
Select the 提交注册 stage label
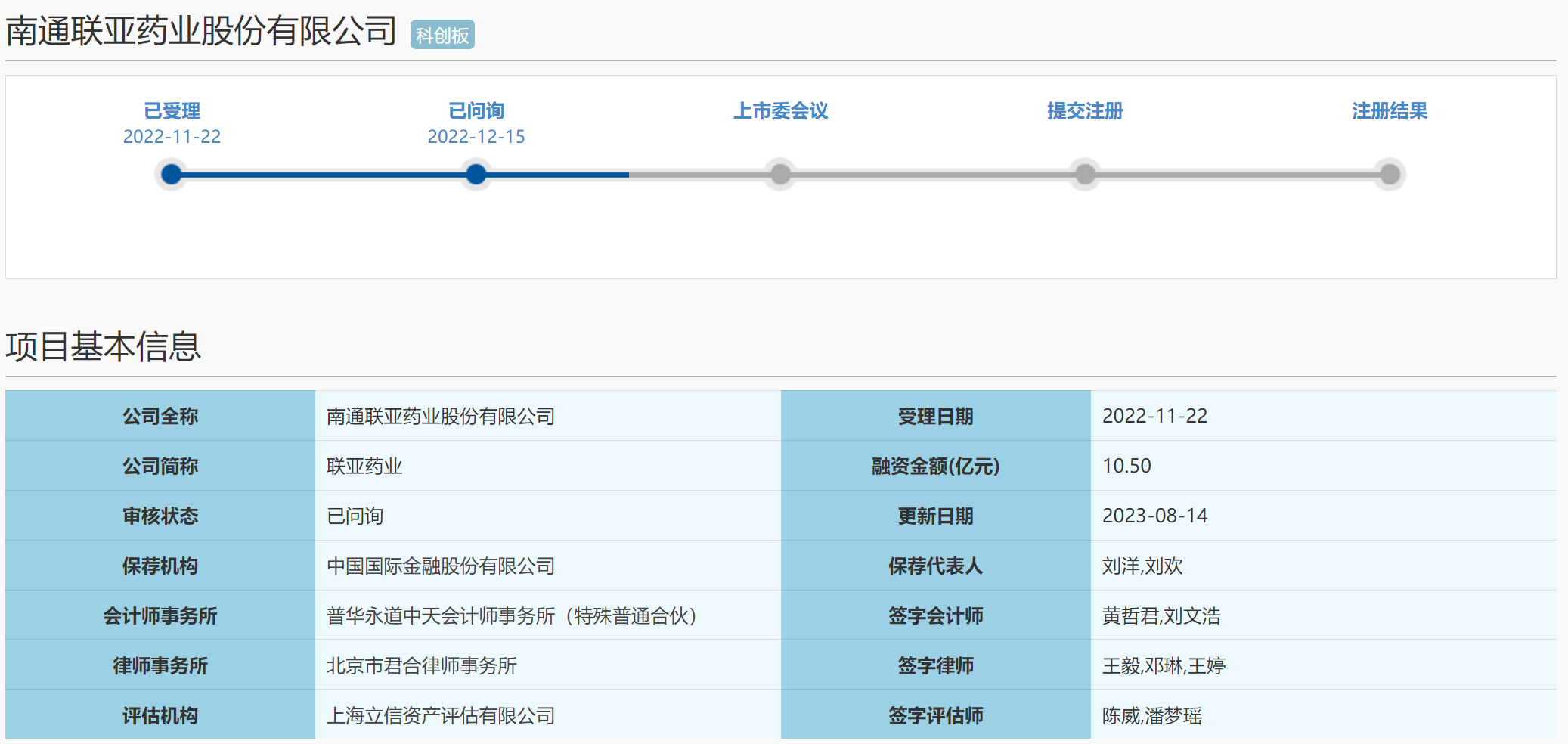pyautogui.click(x=1085, y=111)
